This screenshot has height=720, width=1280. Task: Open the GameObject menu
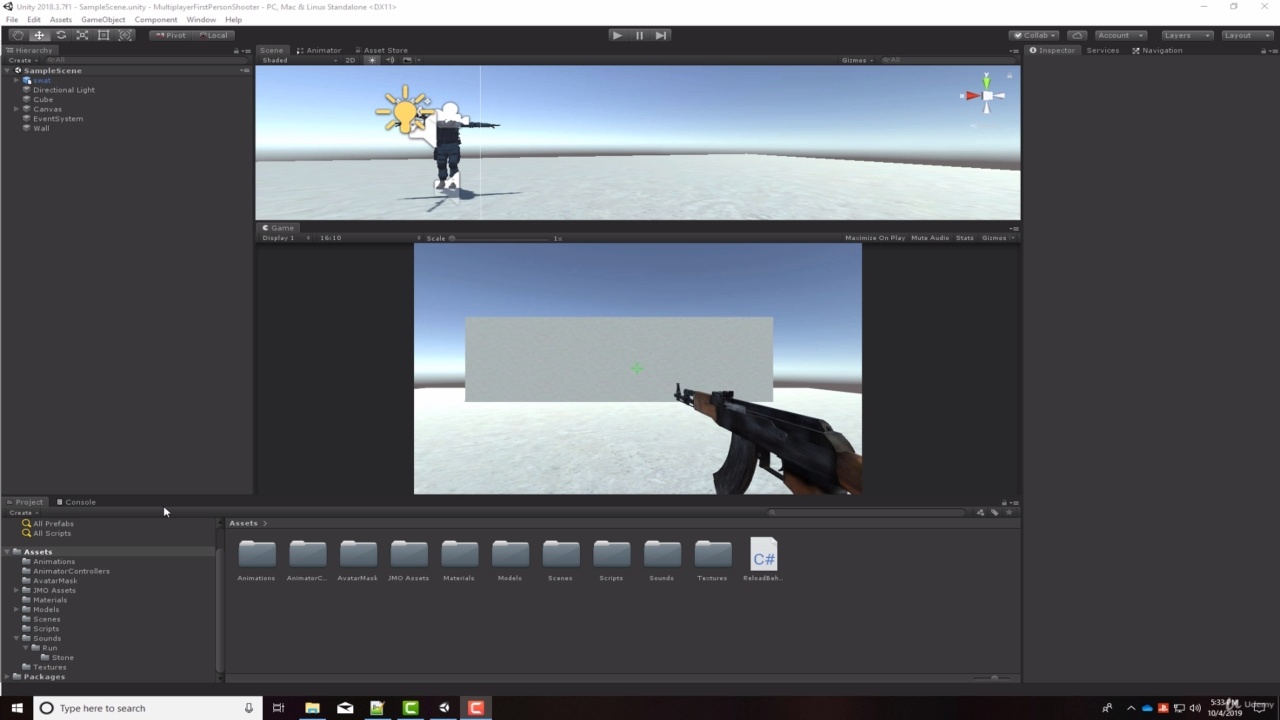(103, 19)
